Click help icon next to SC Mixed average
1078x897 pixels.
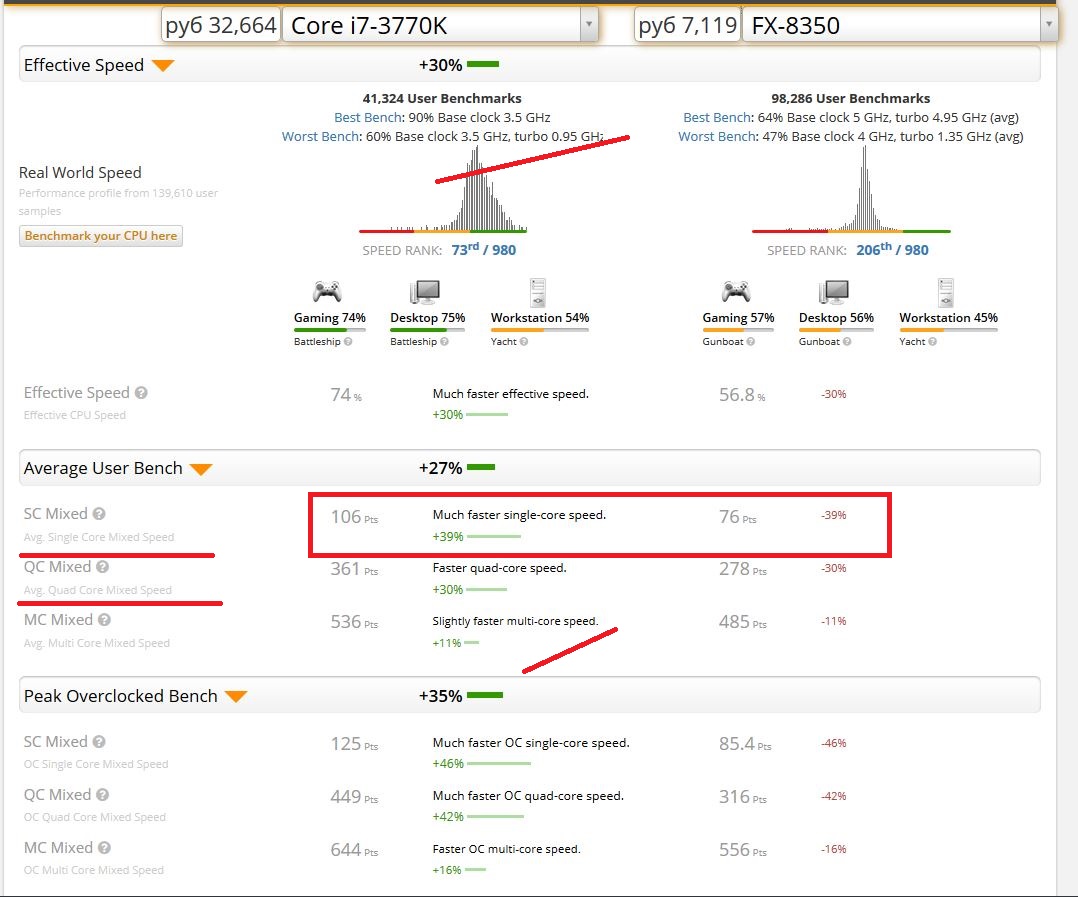pos(99,514)
